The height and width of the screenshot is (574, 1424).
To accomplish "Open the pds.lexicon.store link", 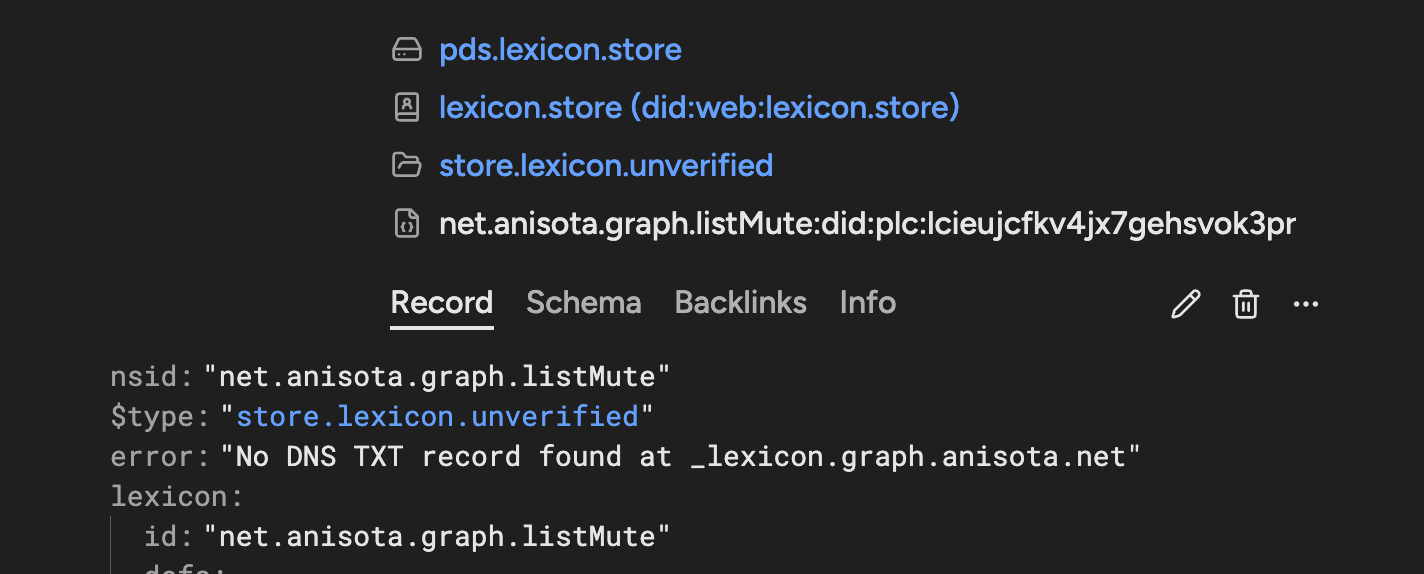I will [560, 50].
